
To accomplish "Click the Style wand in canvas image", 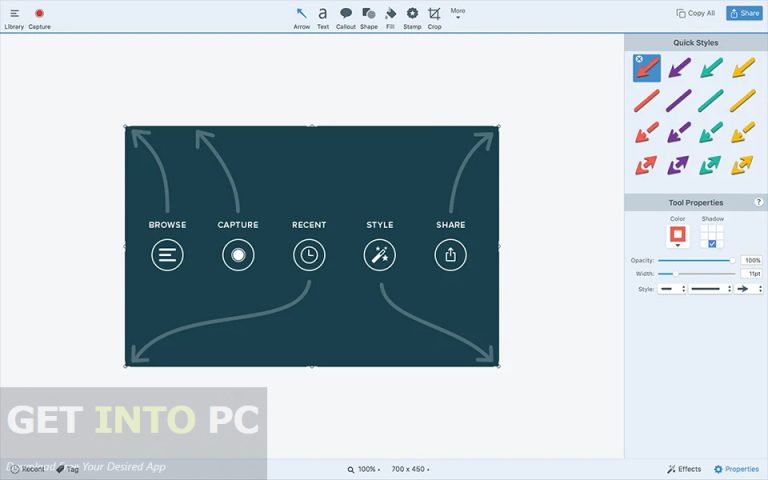I will click(x=380, y=255).
